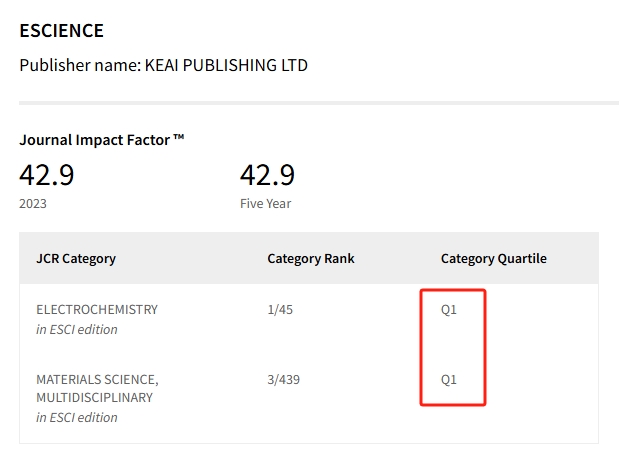The width and height of the screenshot is (621, 453).
Task: Click the trademark symbol after Impact Factor
Action: pos(179,137)
